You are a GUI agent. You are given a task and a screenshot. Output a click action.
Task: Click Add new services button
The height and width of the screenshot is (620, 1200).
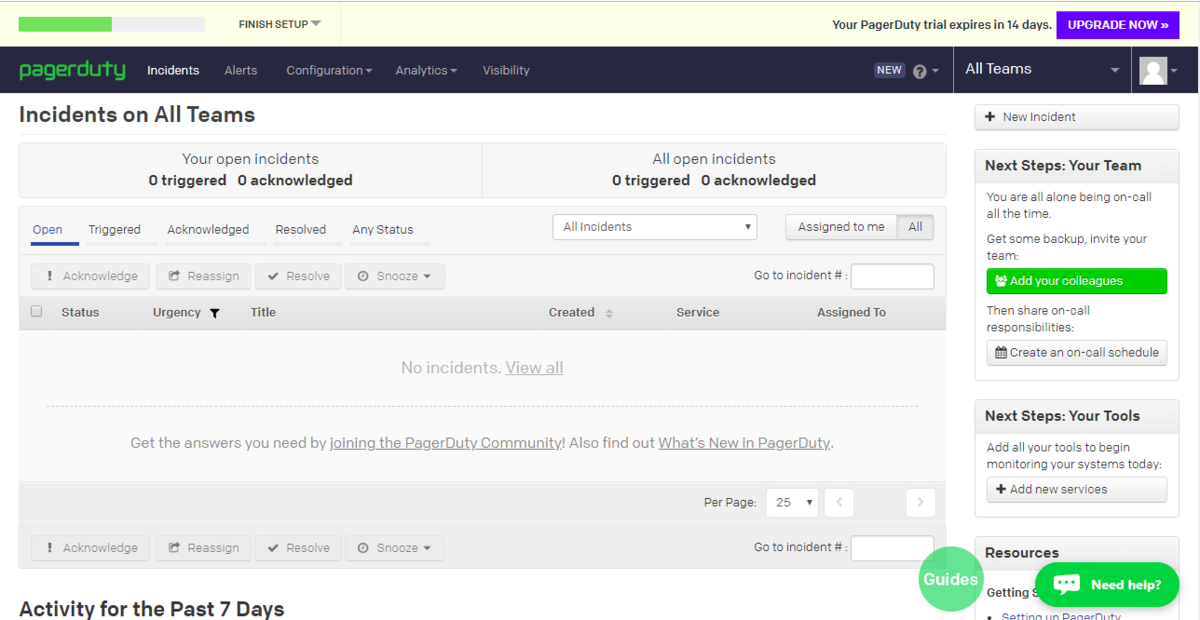click(1077, 489)
